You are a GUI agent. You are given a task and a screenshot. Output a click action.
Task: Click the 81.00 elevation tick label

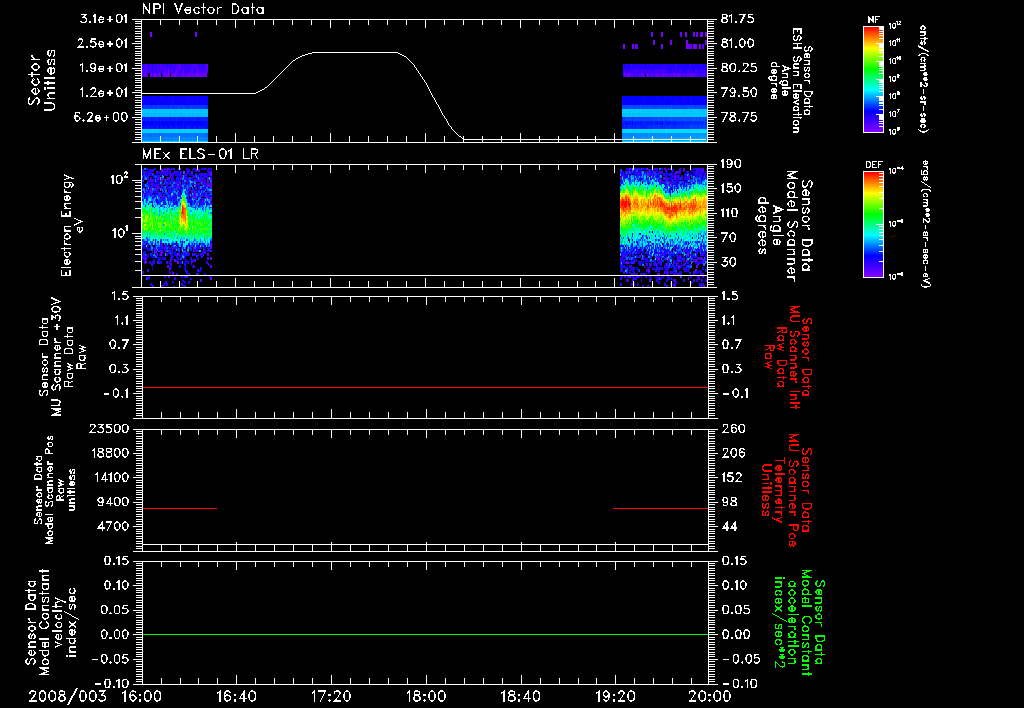coord(738,43)
